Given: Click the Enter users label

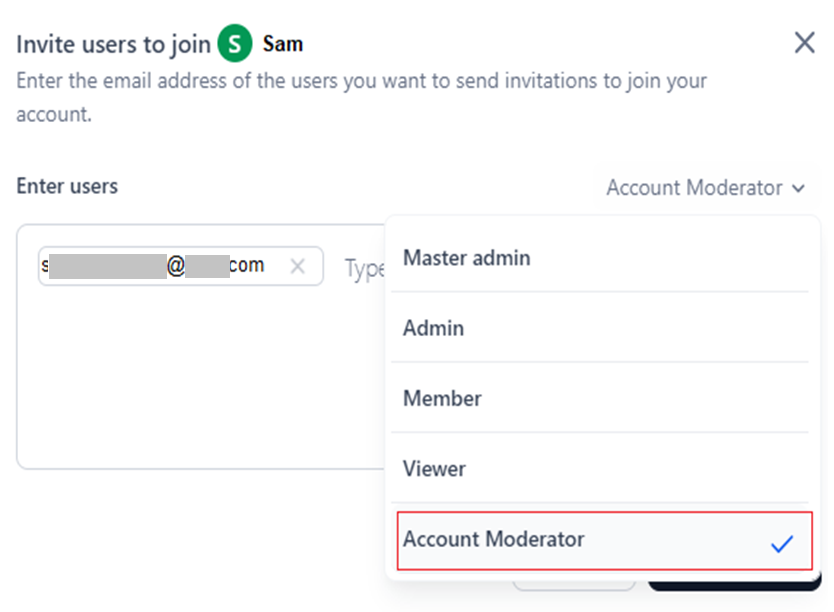Looking at the screenshot, I should click(x=67, y=186).
